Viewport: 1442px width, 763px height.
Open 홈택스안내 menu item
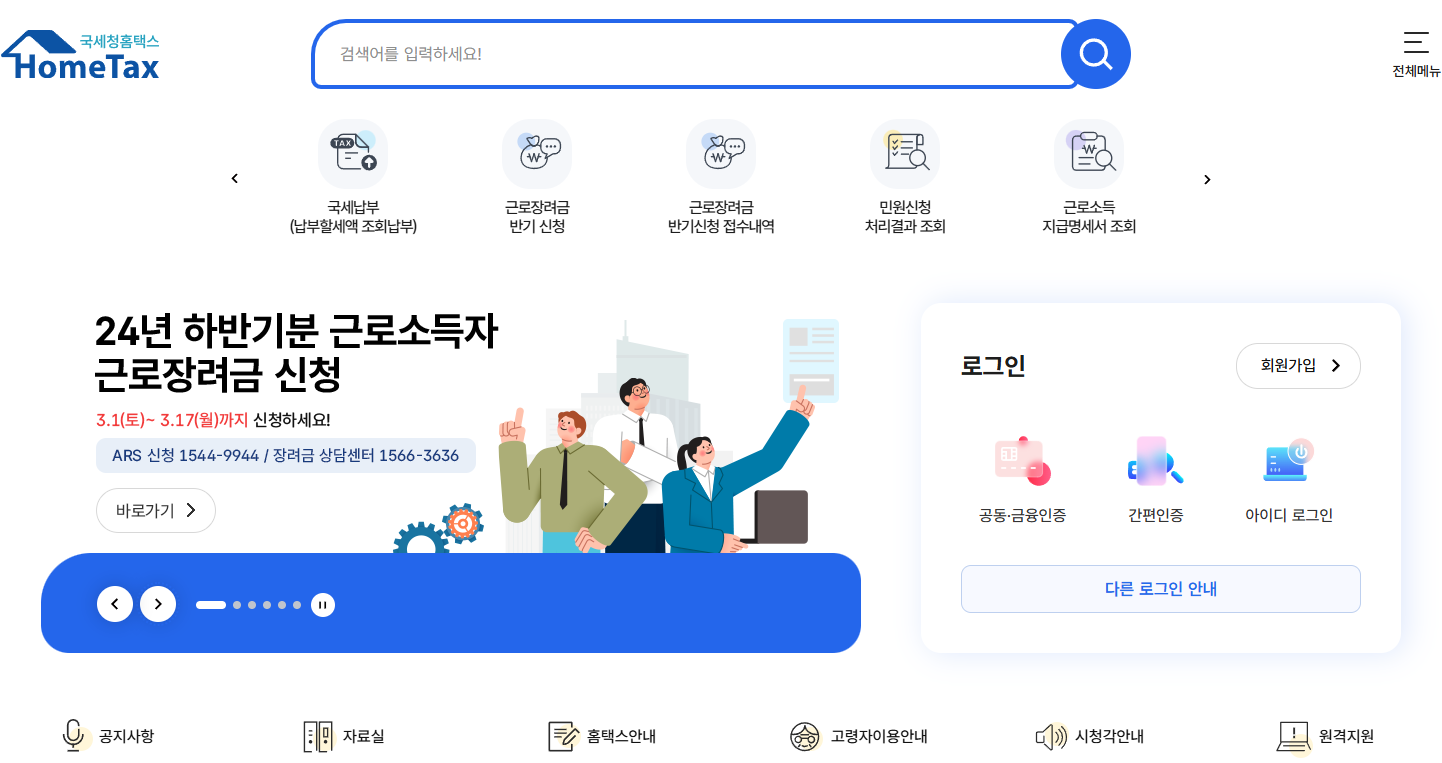pos(602,737)
